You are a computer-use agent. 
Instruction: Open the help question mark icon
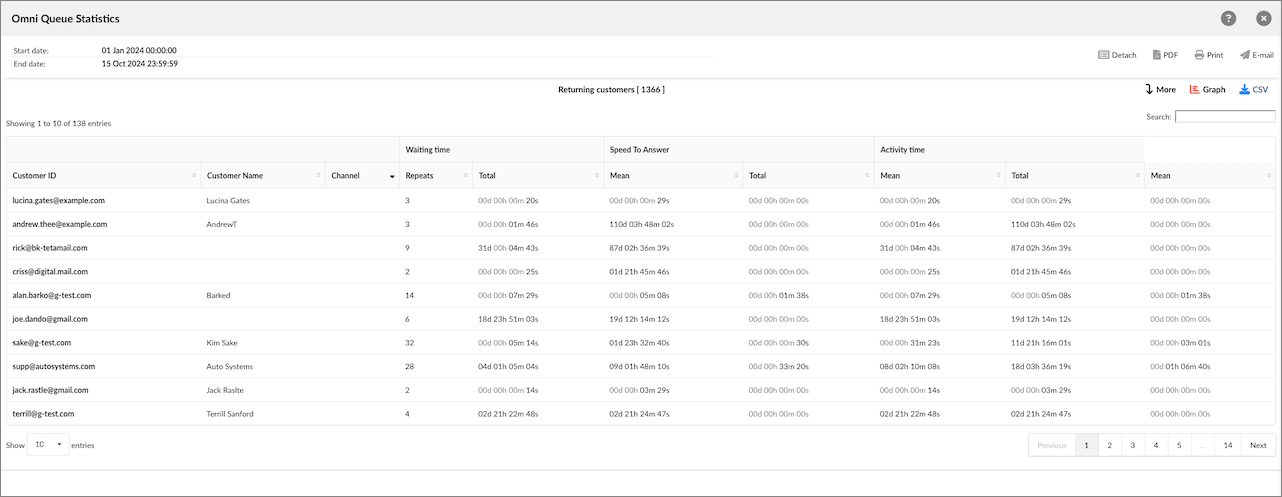tap(1228, 18)
